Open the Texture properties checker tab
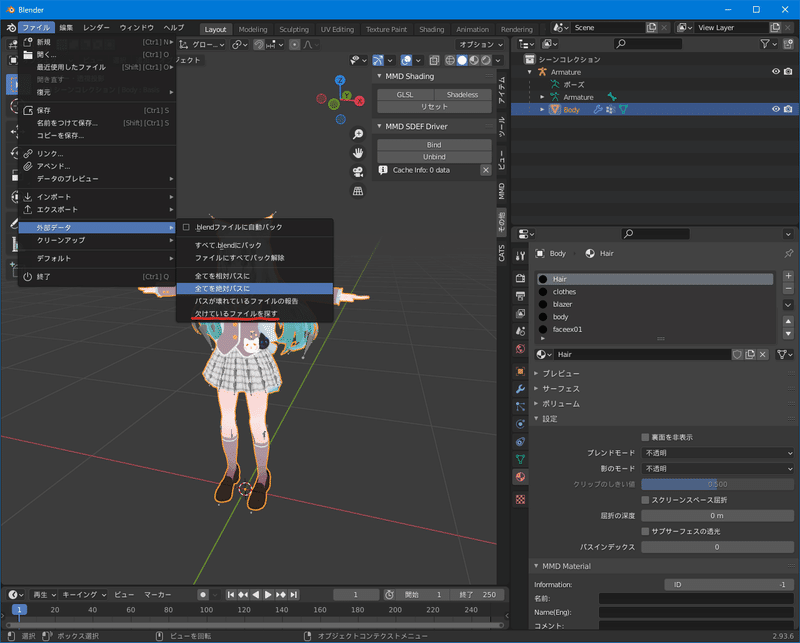Image resolution: width=800 pixels, height=643 pixels. (520, 499)
